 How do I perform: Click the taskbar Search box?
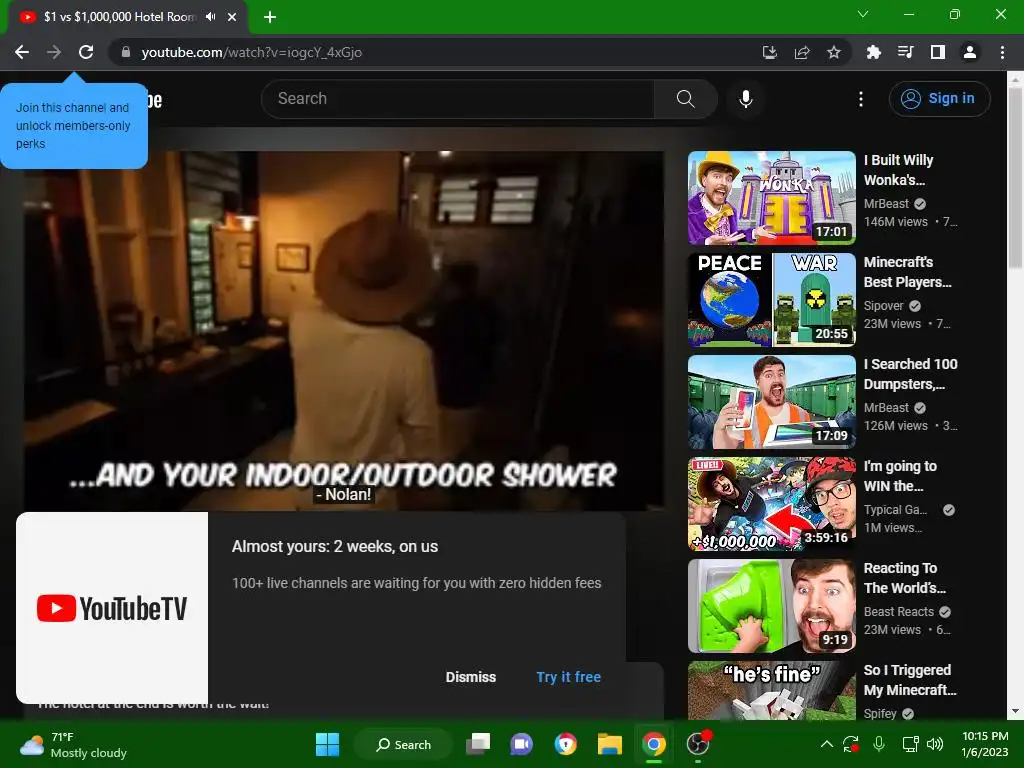[x=403, y=744]
